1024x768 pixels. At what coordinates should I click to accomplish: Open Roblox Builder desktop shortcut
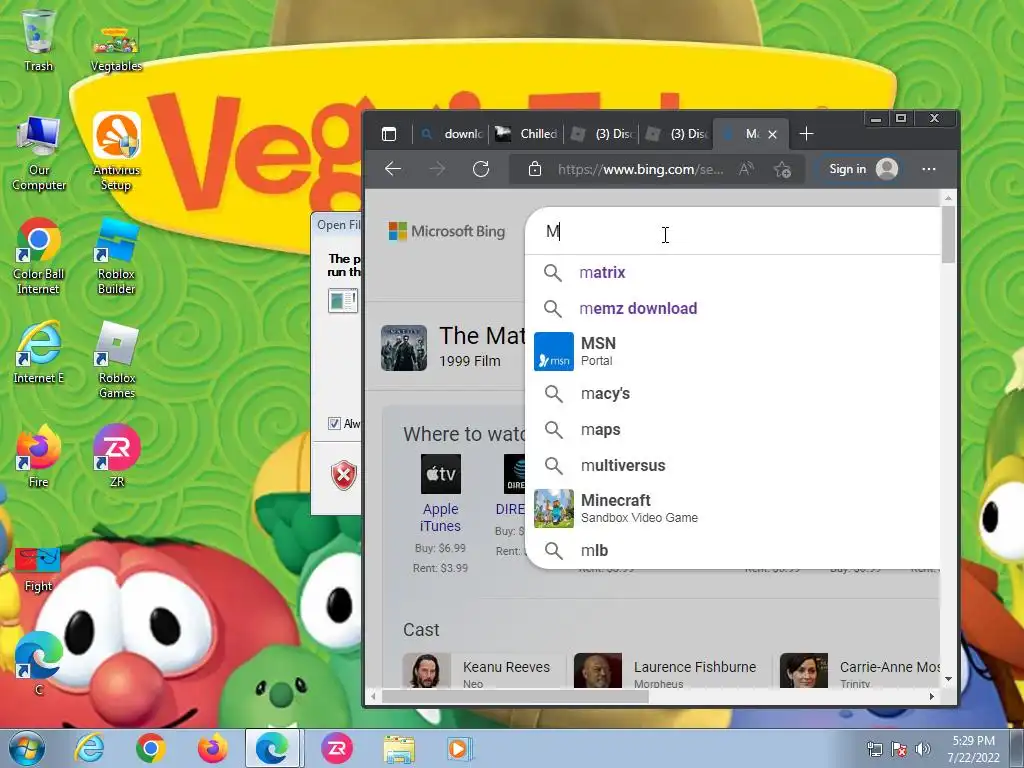point(116,257)
